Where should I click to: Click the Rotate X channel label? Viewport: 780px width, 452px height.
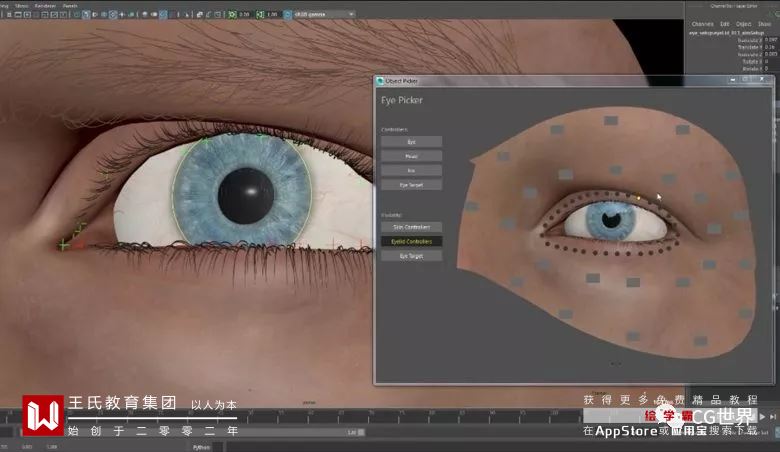tap(751, 62)
